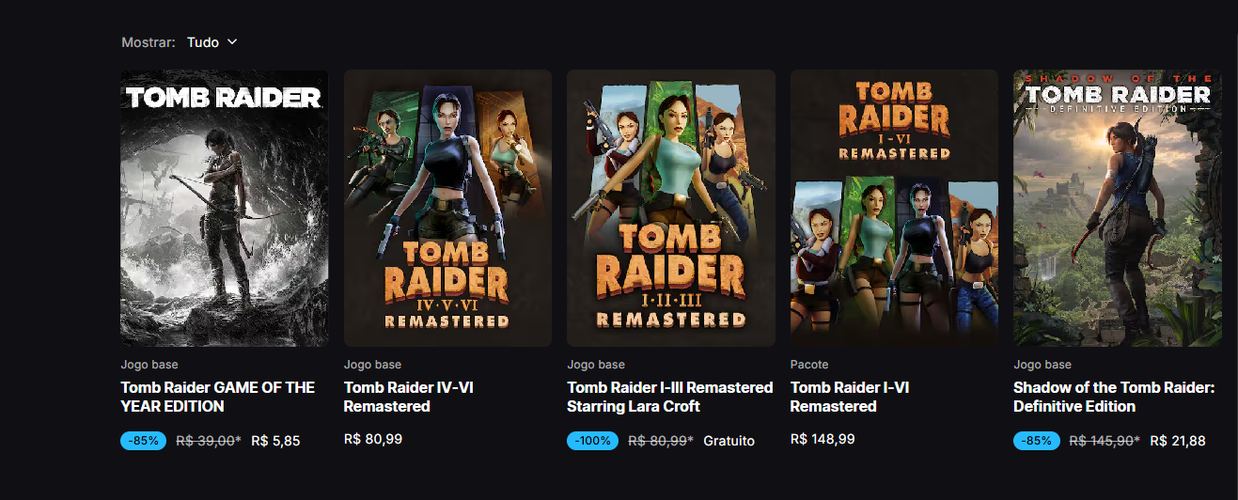Click the discounted R$ 21,88 price
This screenshot has height=500, width=1238.
click(1178, 441)
